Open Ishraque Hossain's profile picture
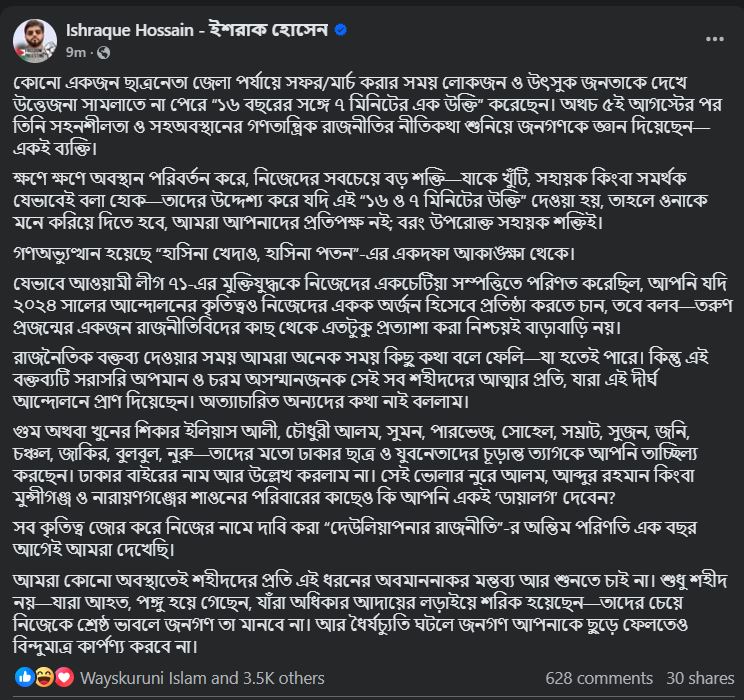The image size is (744, 700). [35, 41]
